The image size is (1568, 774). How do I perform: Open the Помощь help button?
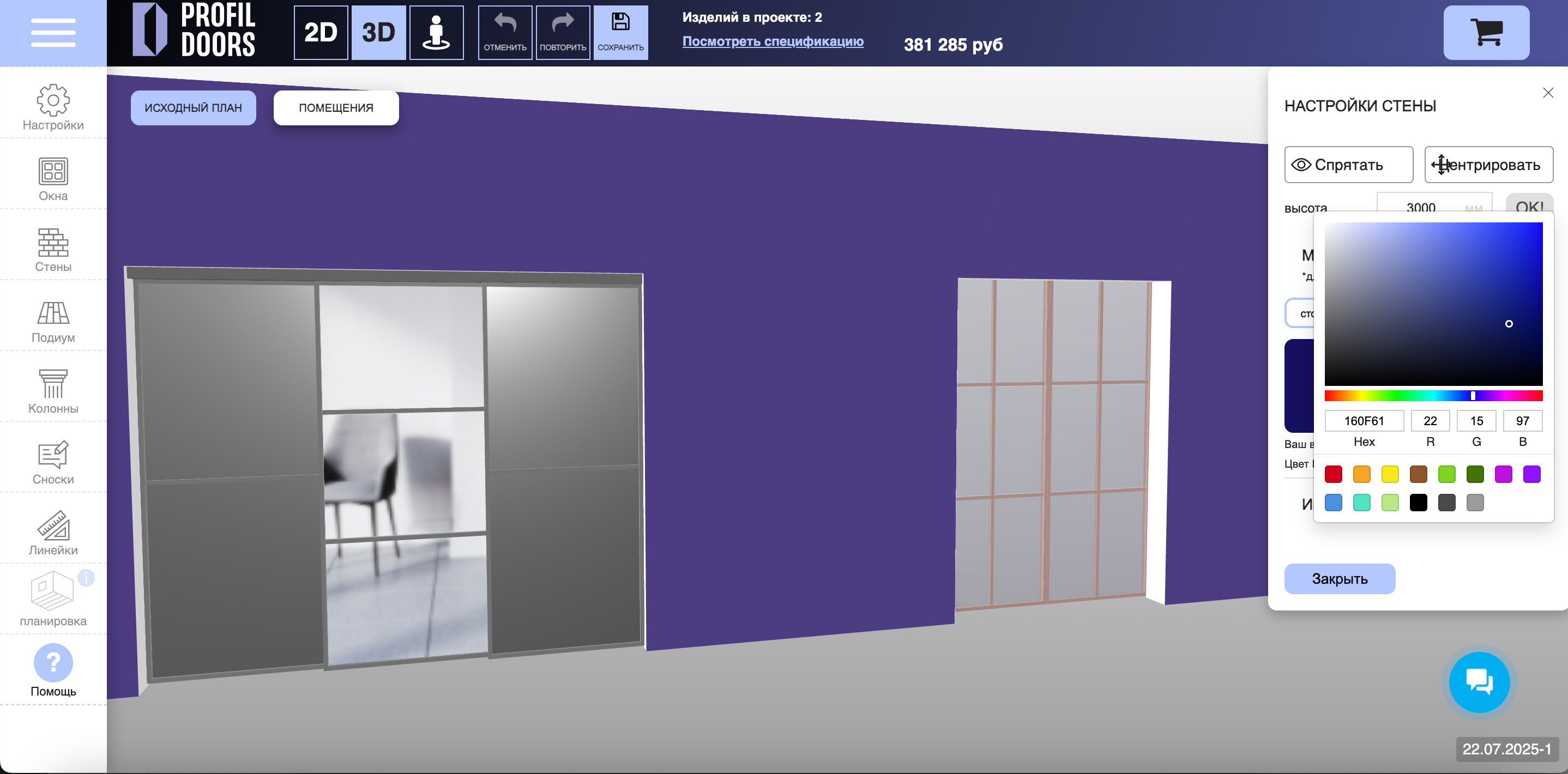pyautogui.click(x=53, y=670)
